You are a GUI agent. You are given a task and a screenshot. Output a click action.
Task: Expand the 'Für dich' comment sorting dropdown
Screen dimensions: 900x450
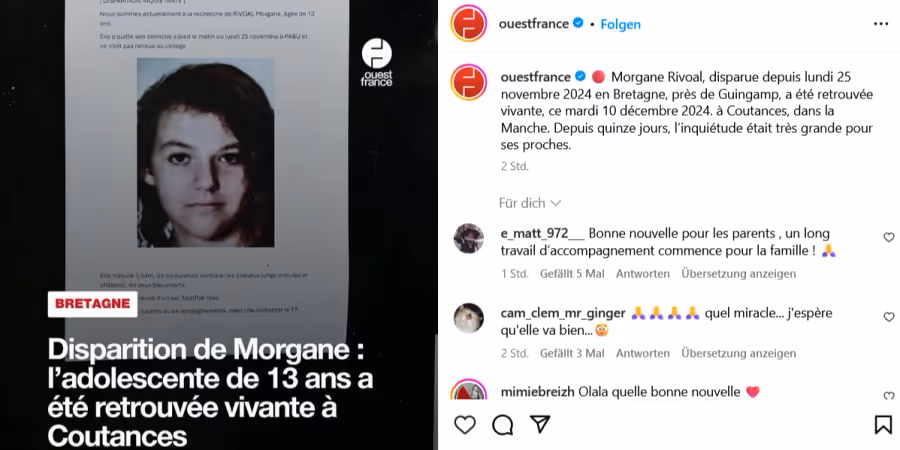click(530, 203)
